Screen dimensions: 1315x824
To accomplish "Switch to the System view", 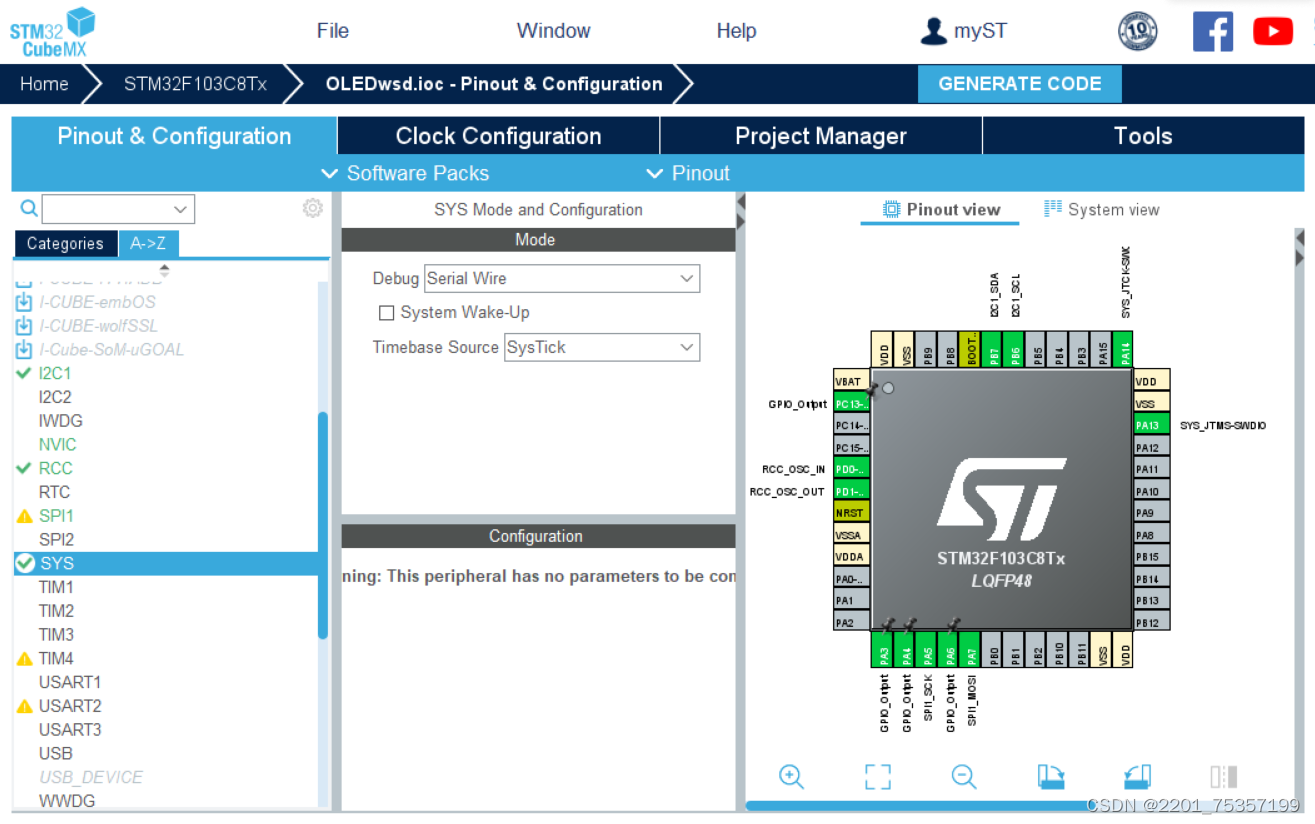I will click(x=1101, y=209).
